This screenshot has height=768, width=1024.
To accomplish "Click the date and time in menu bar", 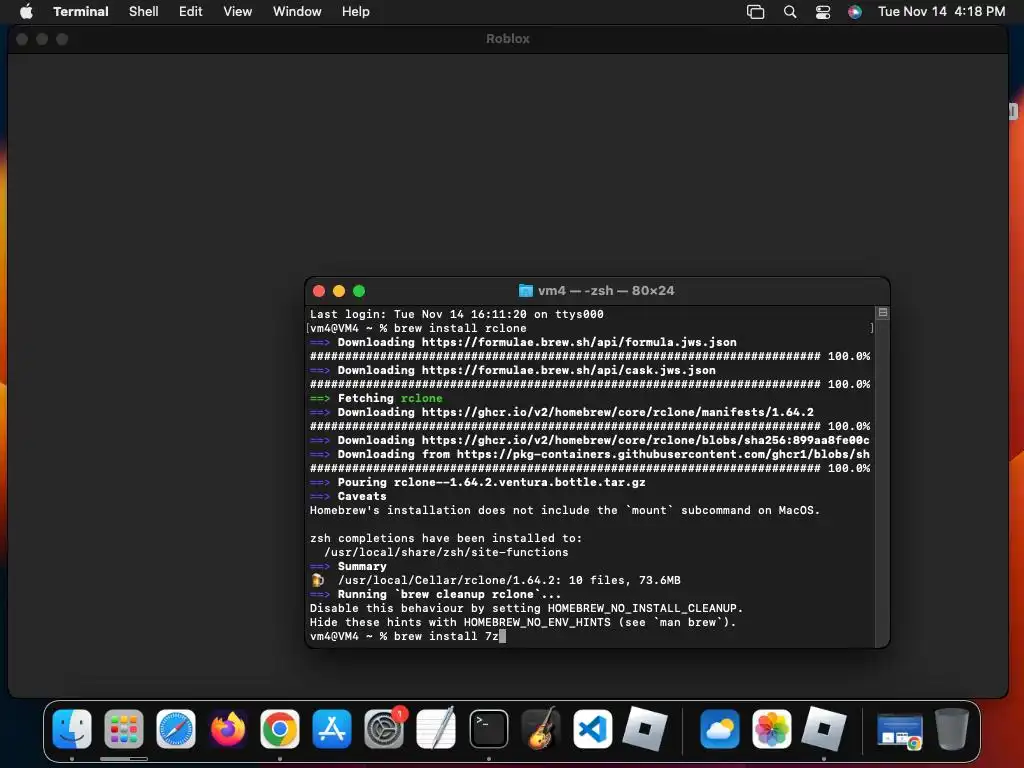I will pyautogui.click(x=941, y=12).
